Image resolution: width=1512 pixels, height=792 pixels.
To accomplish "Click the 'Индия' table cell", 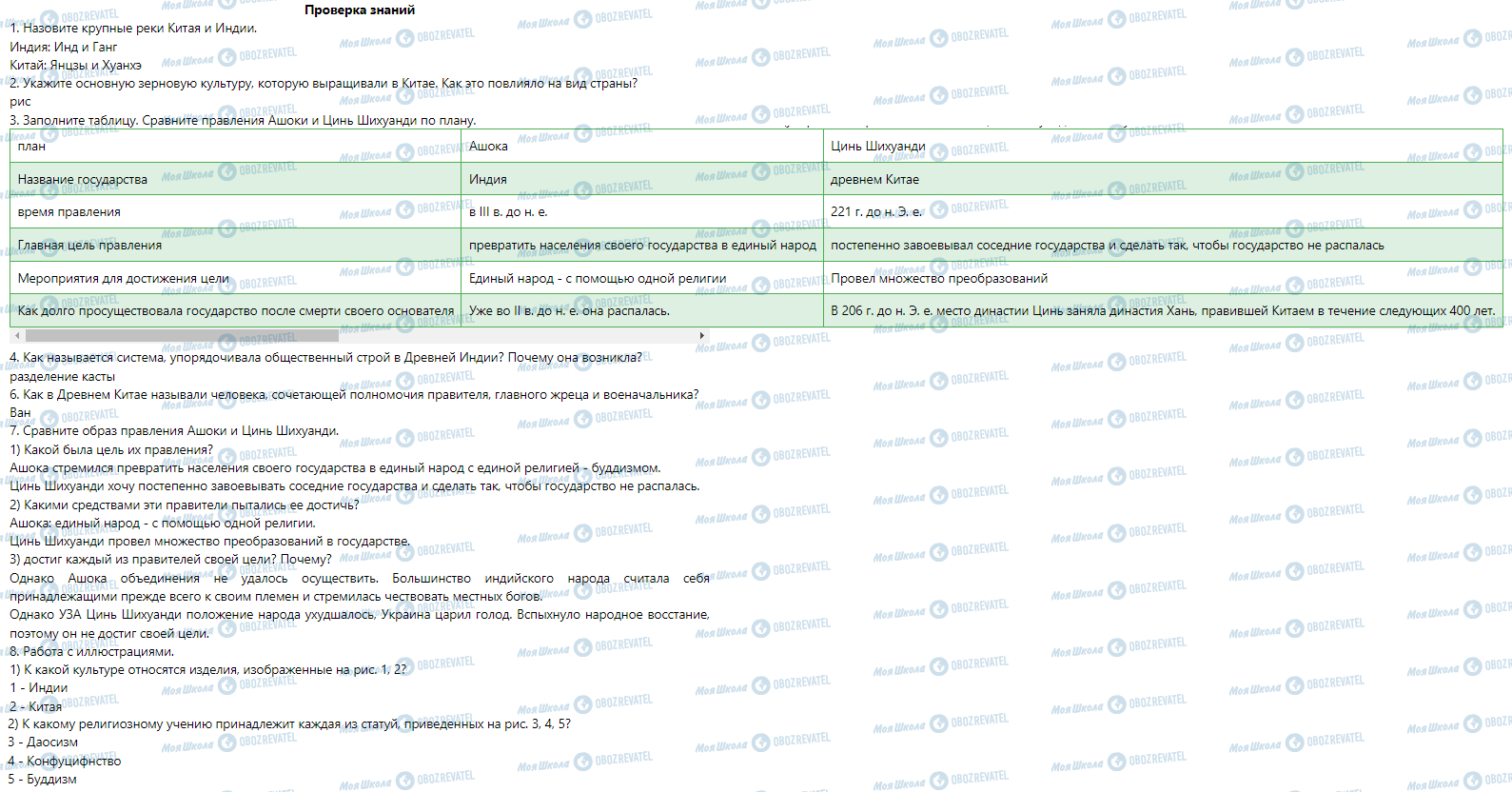I will (488, 180).
